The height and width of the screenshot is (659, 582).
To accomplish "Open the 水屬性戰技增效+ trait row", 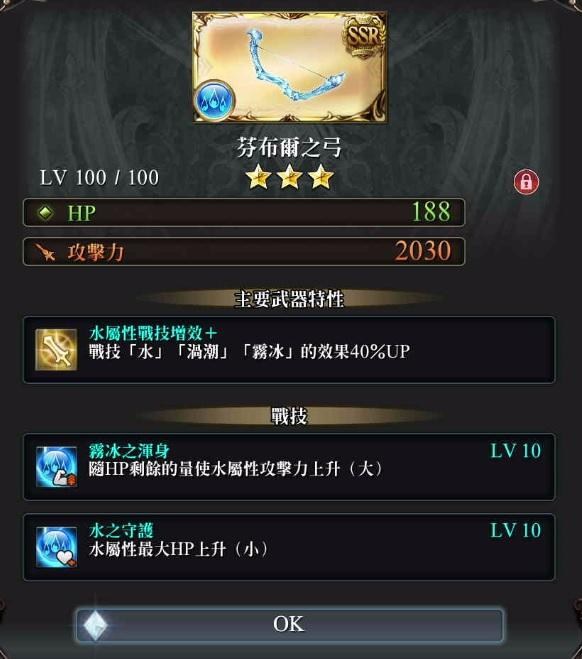I will tap(289, 350).
